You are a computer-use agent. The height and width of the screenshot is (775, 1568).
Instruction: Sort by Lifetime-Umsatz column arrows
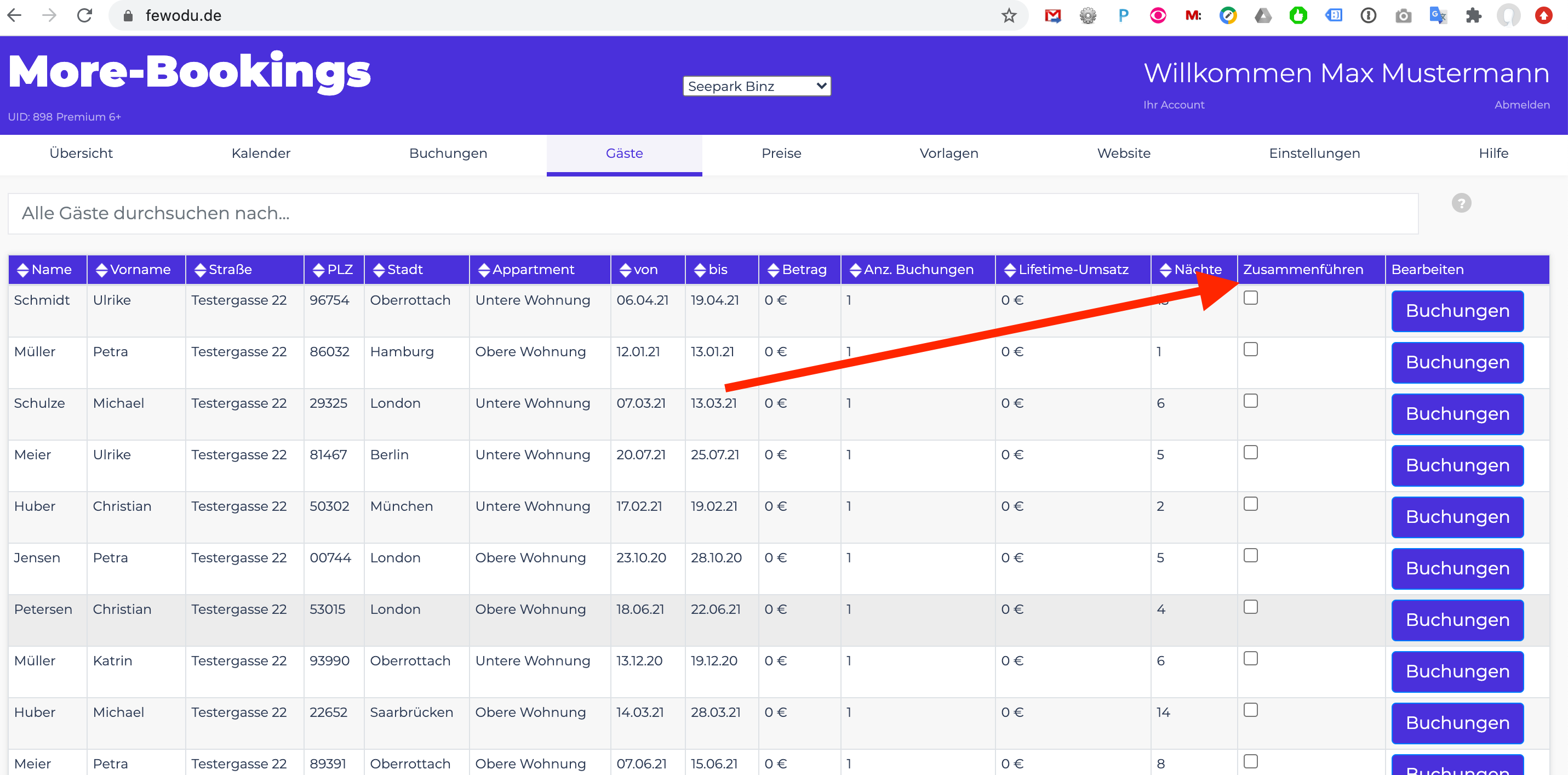point(1009,270)
